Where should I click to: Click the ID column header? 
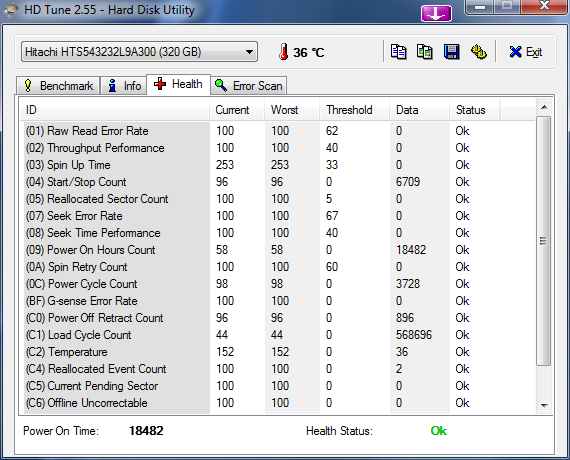click(115, 110)
